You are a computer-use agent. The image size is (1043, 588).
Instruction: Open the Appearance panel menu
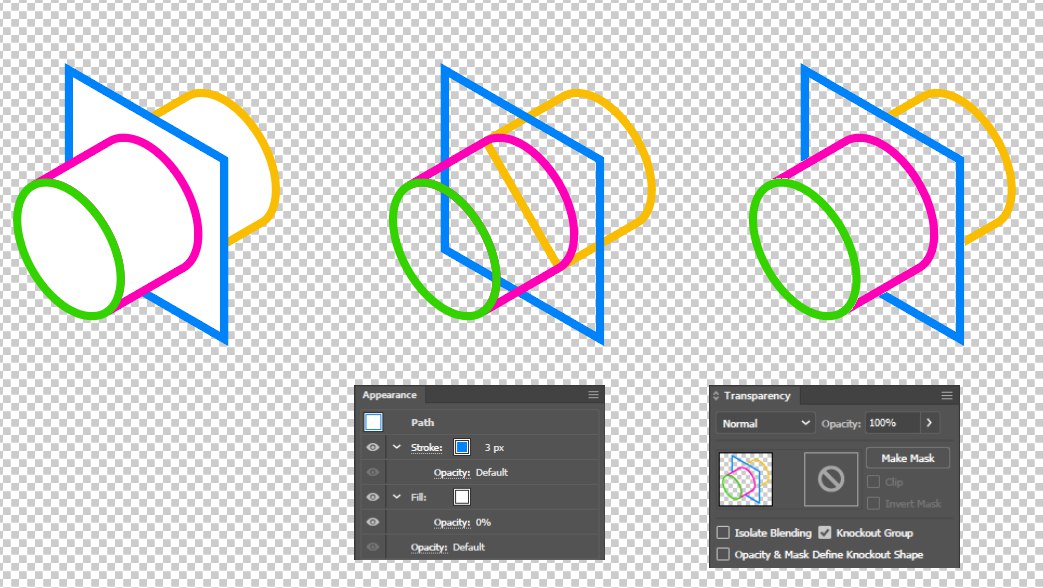(593, 395)
